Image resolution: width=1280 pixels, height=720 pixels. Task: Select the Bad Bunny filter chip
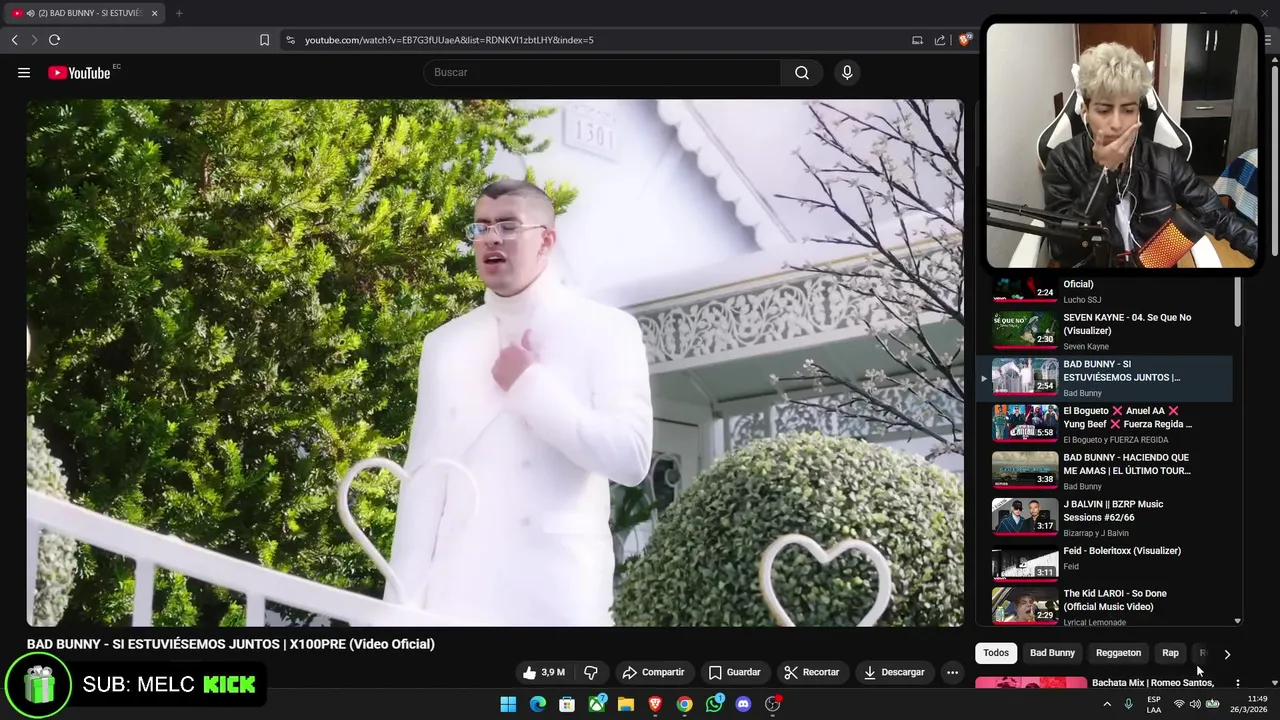[1052, 653]
